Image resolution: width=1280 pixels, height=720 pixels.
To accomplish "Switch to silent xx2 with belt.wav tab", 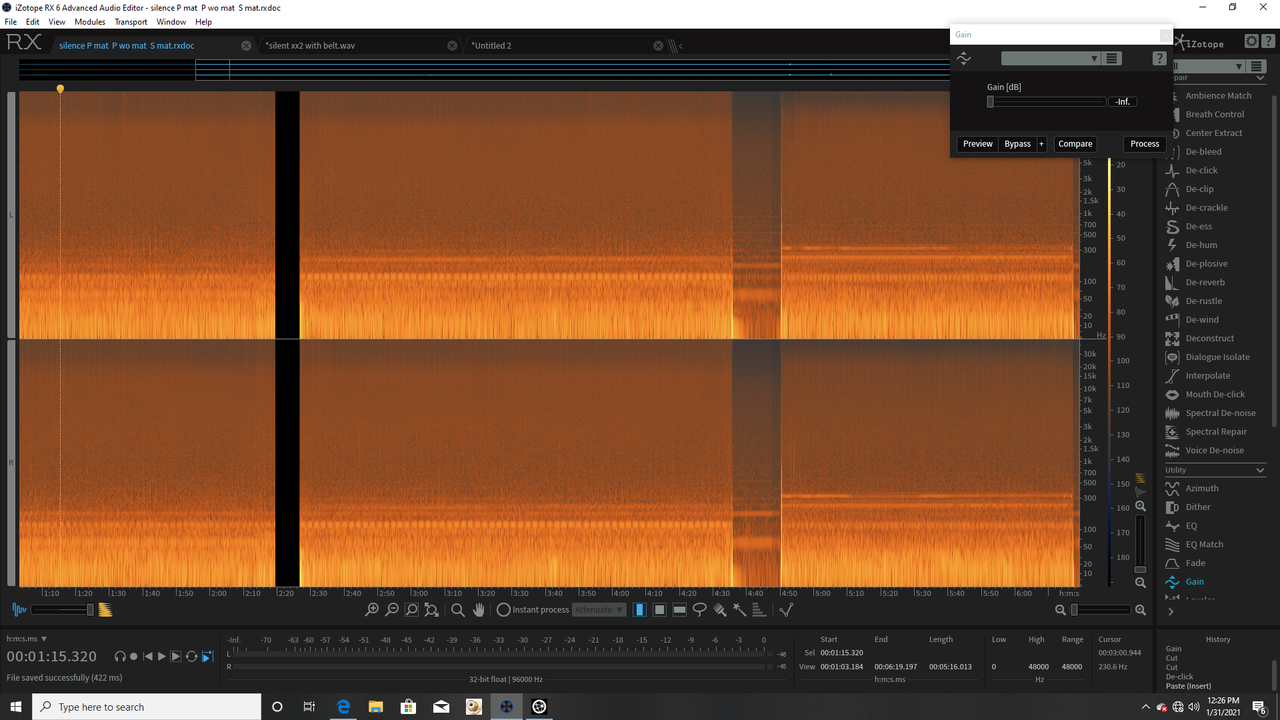I will click(x=310, y=46).
